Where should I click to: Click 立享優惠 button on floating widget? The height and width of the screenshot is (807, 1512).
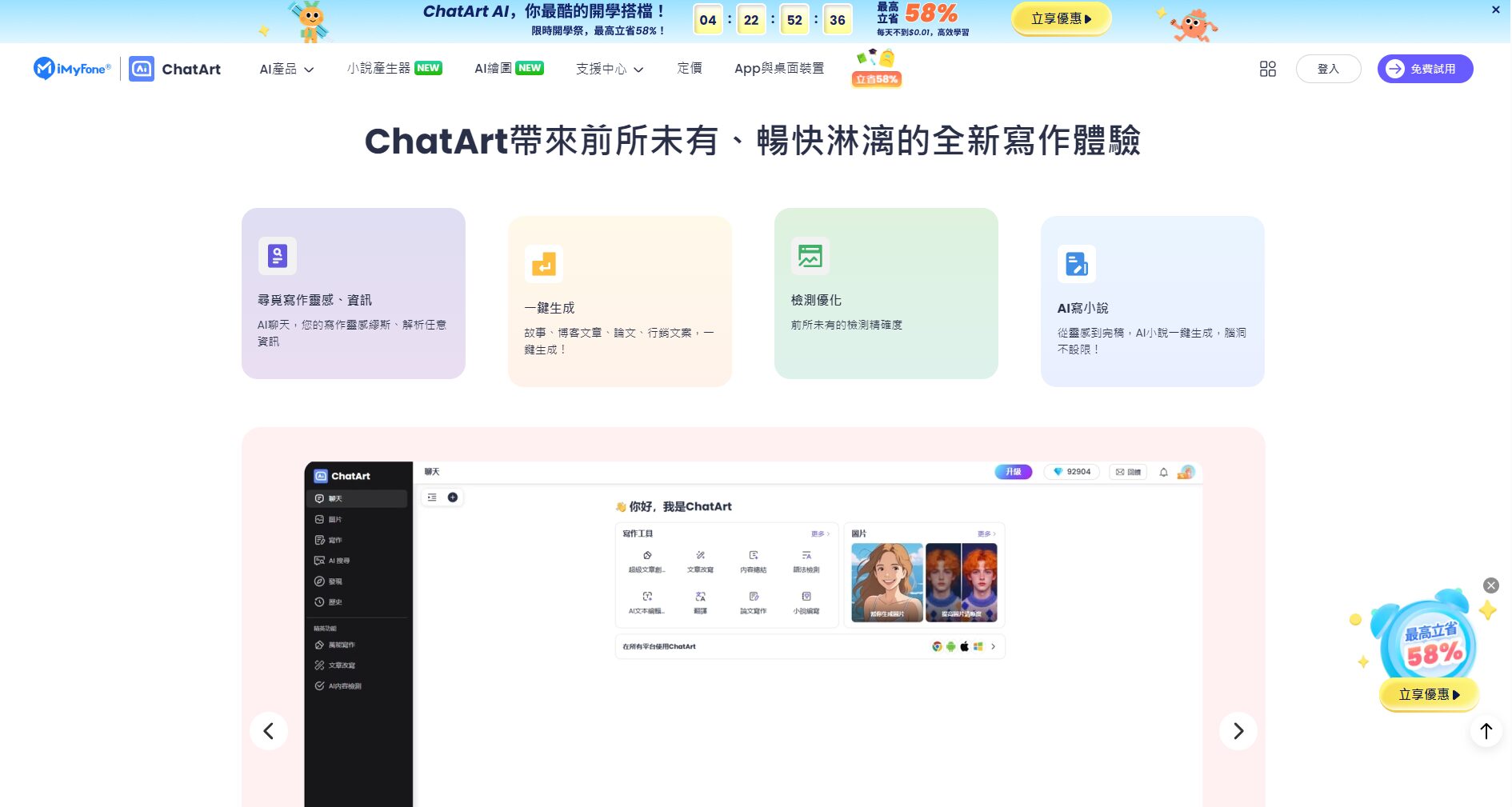1430,694
